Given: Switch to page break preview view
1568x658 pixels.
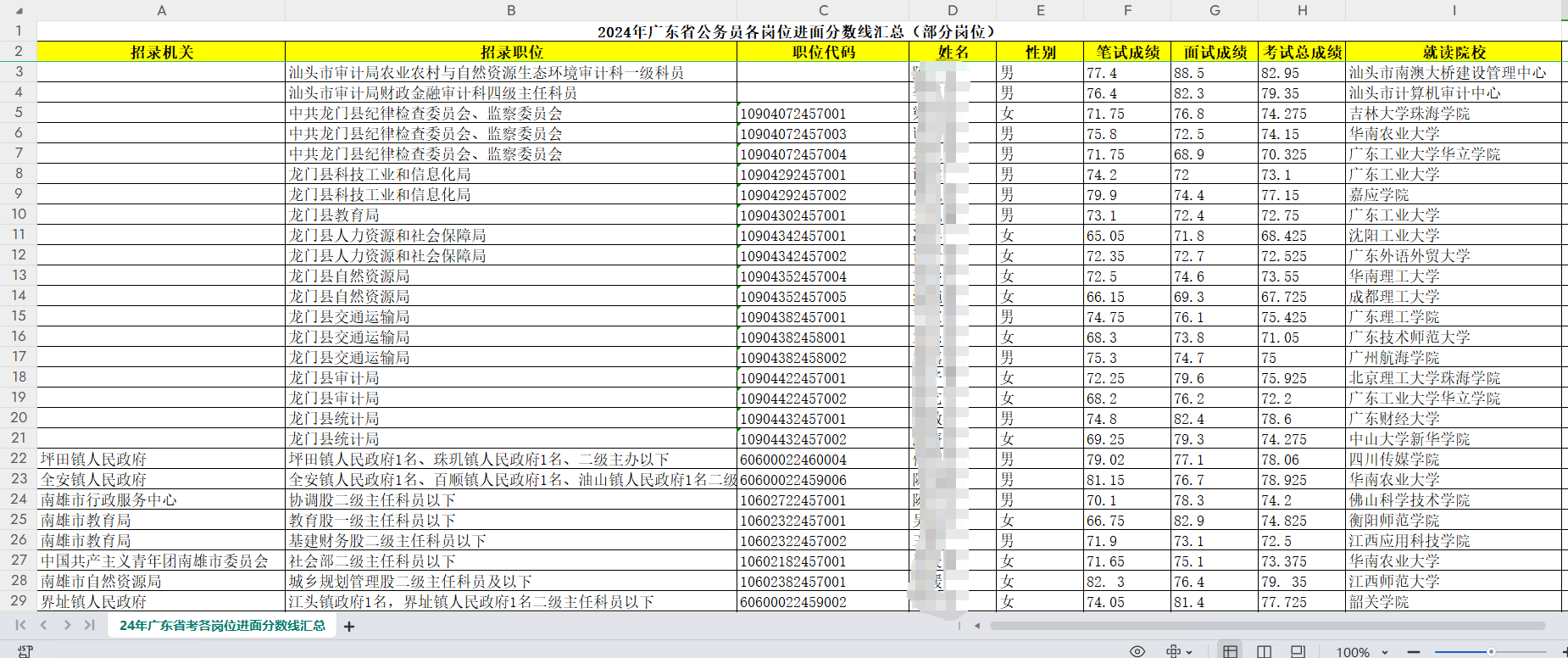Looking at the screenshot, I should coord(1264,651).
